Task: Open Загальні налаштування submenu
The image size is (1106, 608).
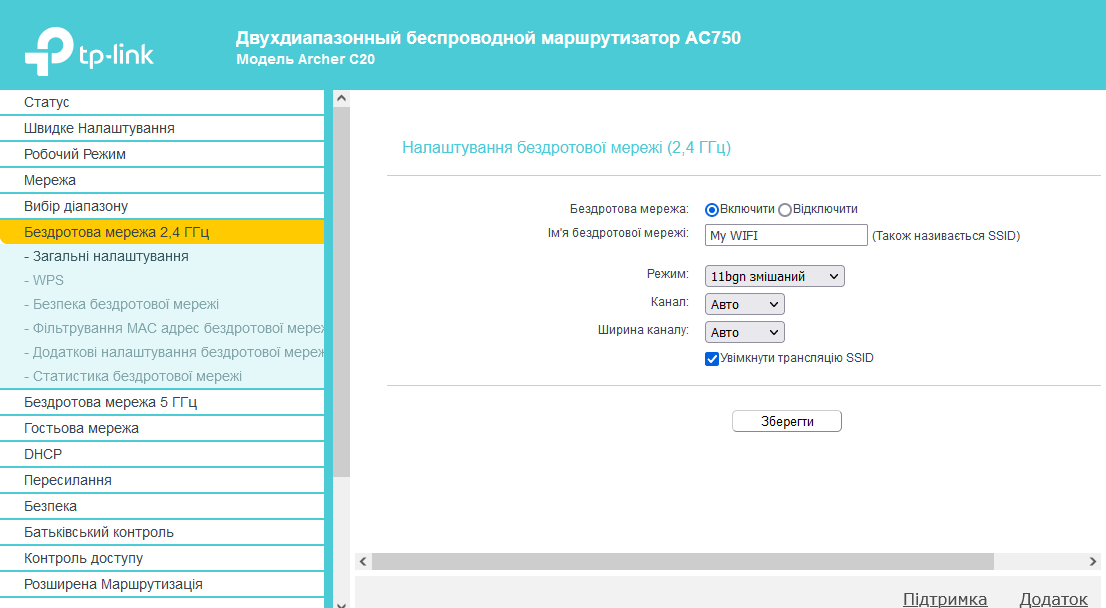Action: click(x=107, y=256)
